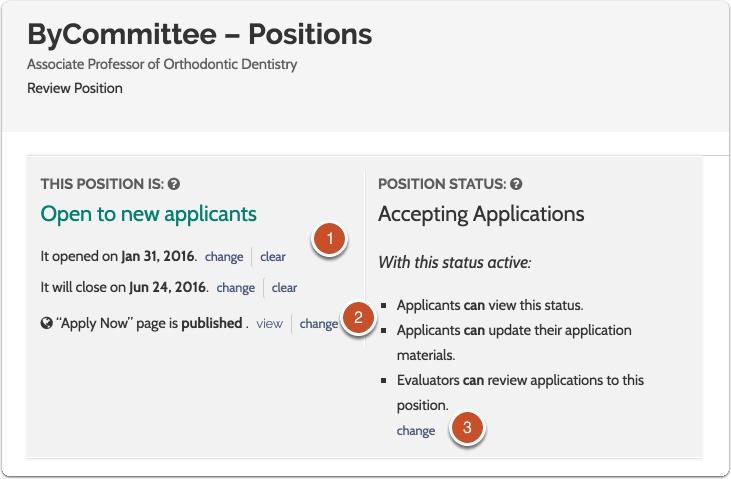The height and width of the screenshot is (479, 731).
Task: Click the 'Accepting Applications' heading
Action: point(481,214)
